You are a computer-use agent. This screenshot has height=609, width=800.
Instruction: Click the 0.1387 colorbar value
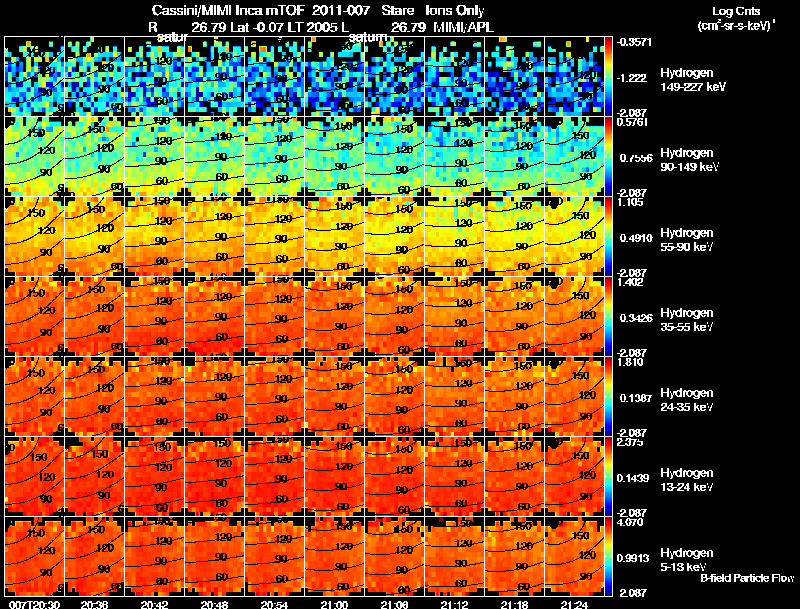click(636, 398)
